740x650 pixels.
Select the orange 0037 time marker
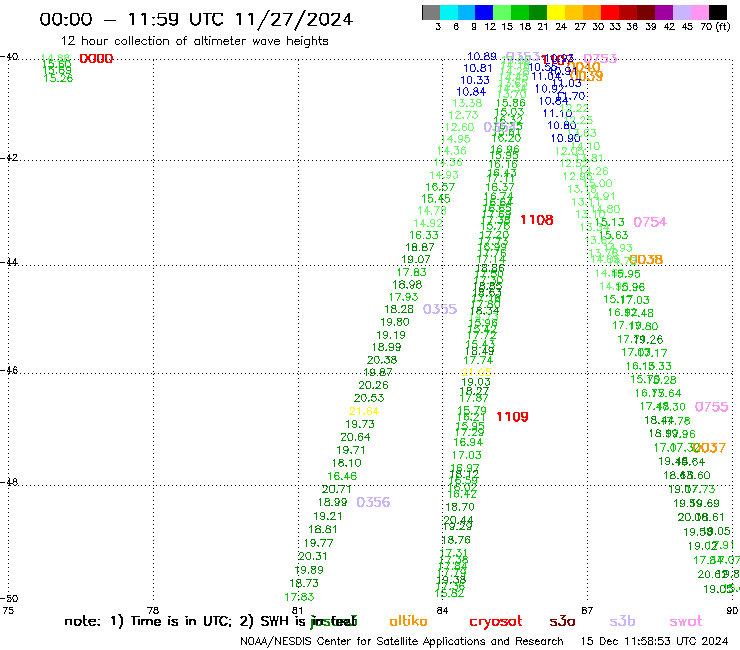(x=709, y=448)
